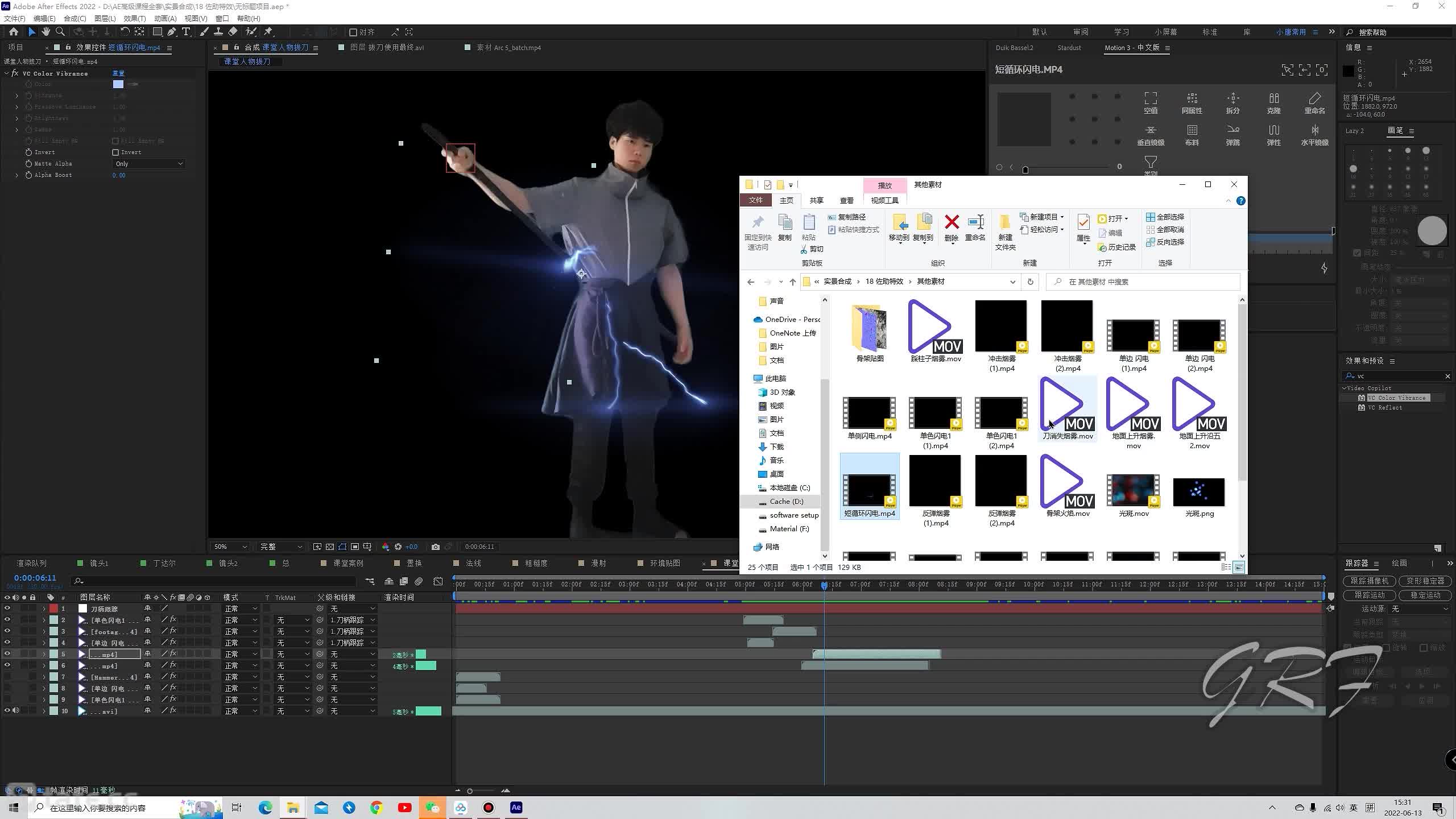Click the Motion 3 垂直镜像 icon

tap(1151, 135)
